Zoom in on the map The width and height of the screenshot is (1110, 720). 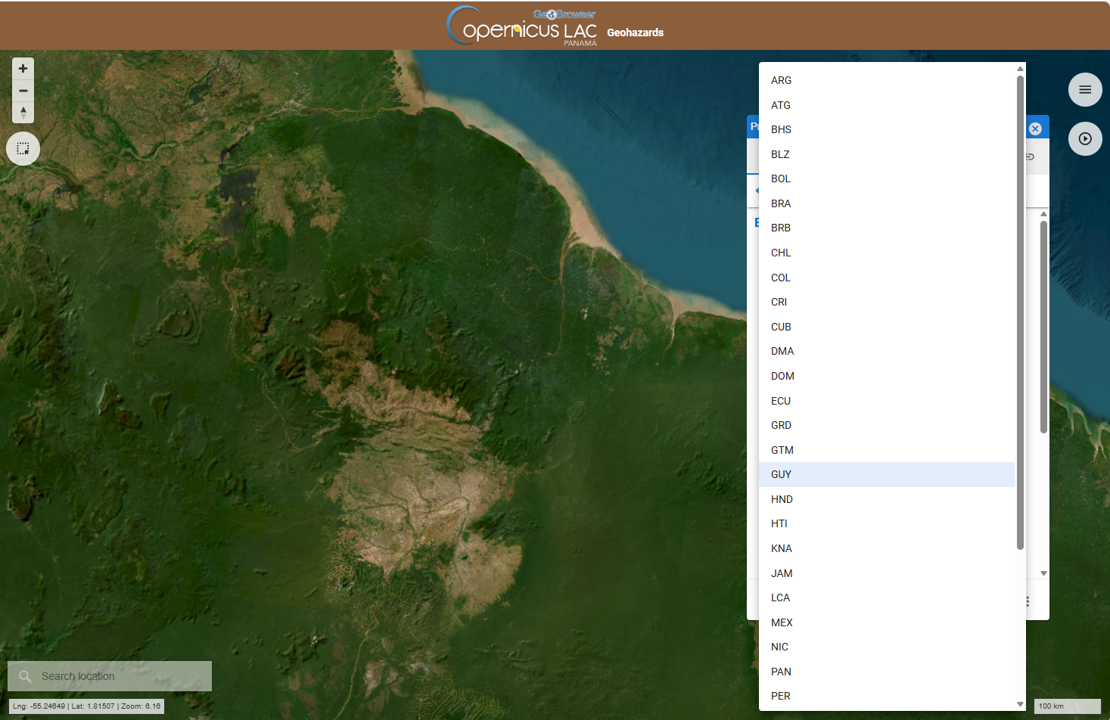(23, 69)
